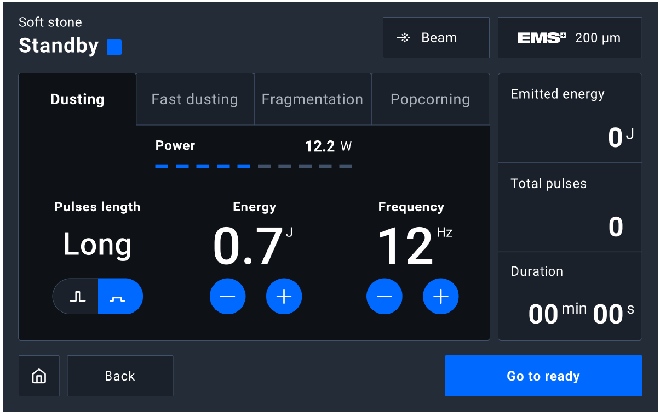Image resolution: width=660 pixels, height=414 pixels.
Task: Click the home icon button
Action: [x=39, y=376]
